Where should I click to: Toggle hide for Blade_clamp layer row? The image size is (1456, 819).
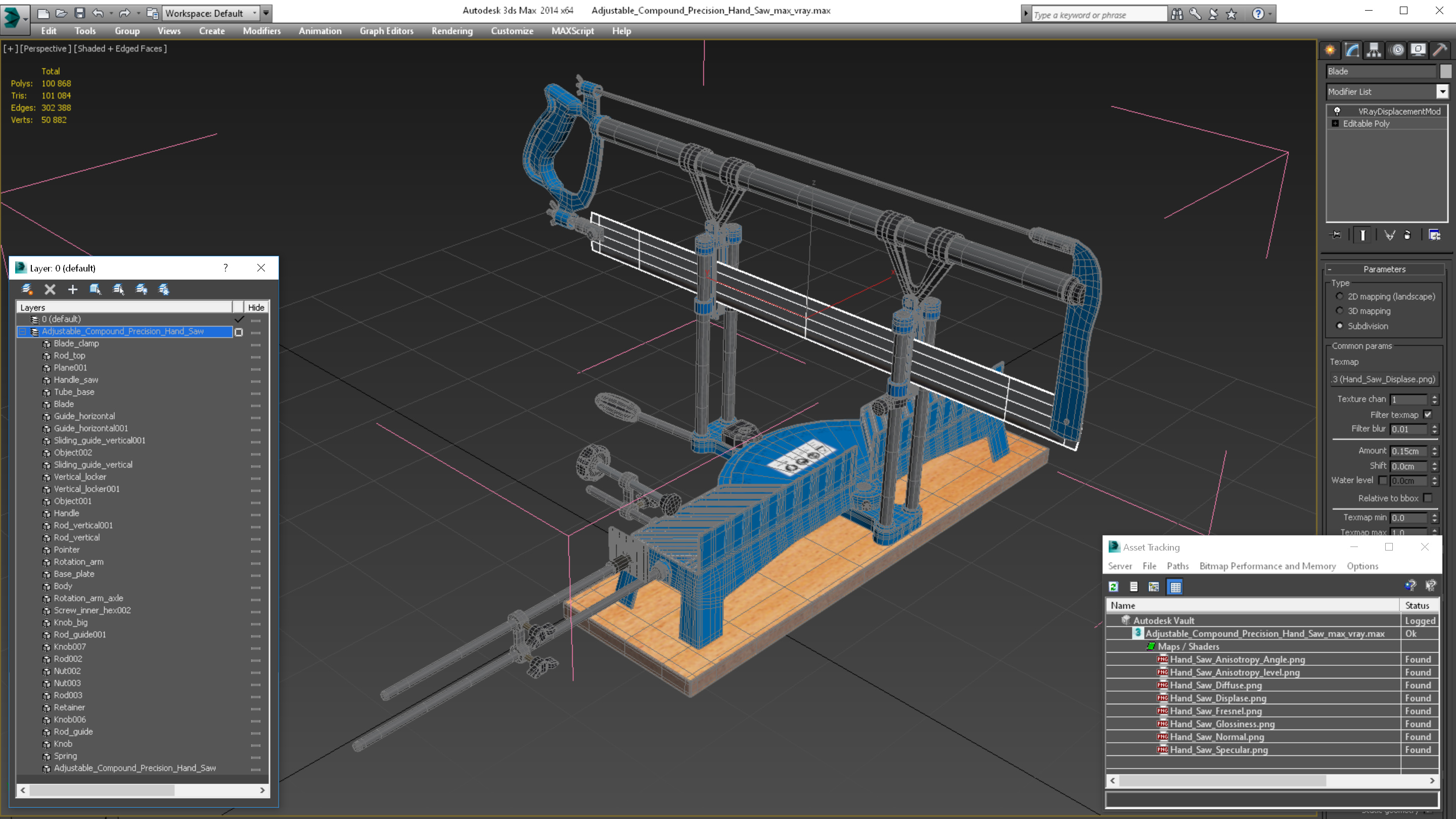255,344
